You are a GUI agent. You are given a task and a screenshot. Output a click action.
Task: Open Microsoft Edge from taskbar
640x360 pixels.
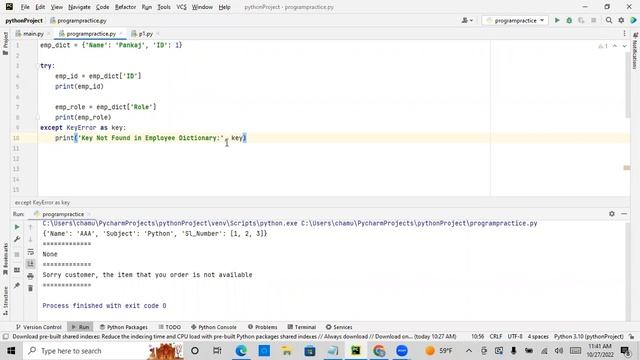point(241,351)
